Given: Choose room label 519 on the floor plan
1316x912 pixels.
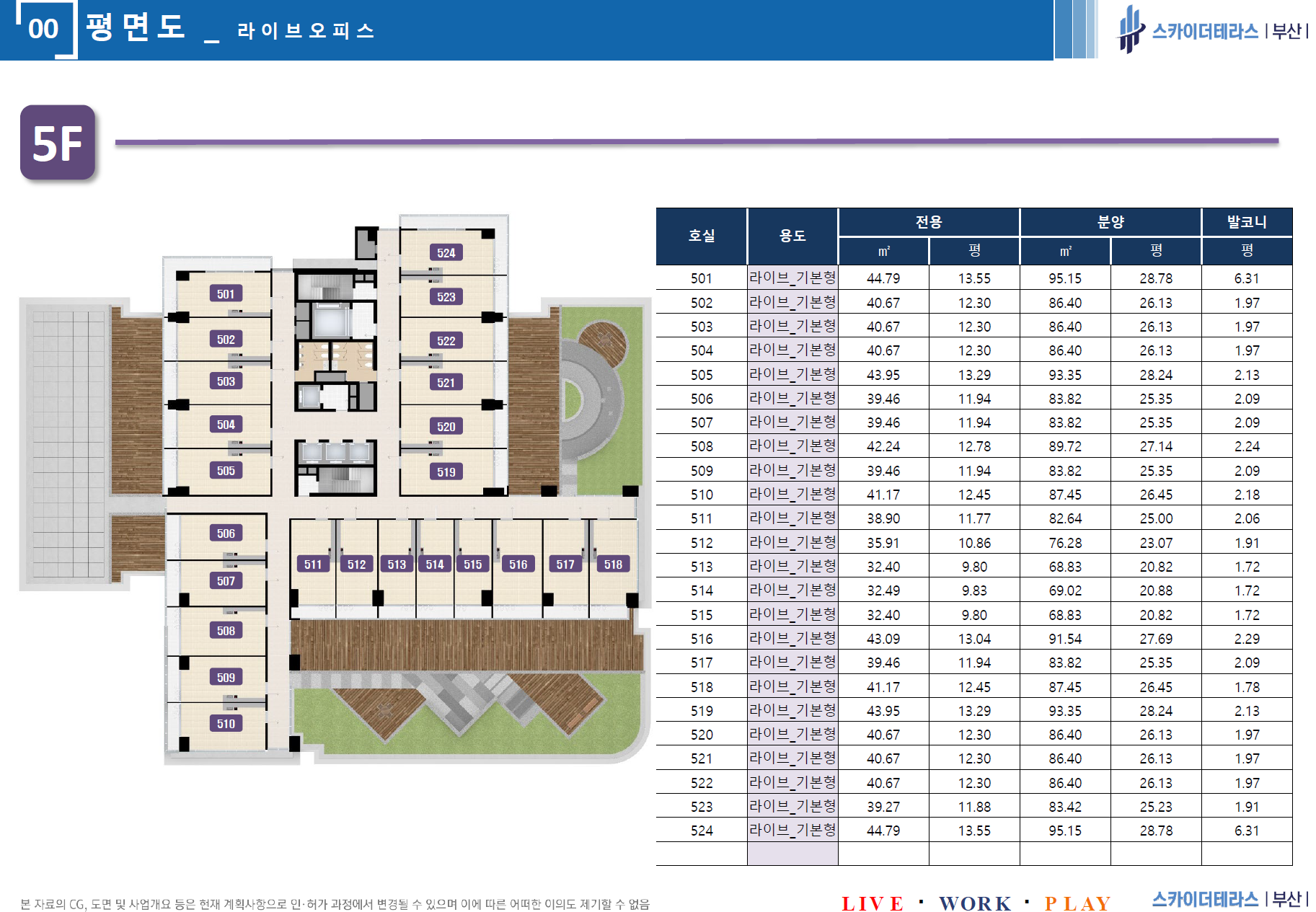Looking at the screenshot, I should (x=446, y=472).
